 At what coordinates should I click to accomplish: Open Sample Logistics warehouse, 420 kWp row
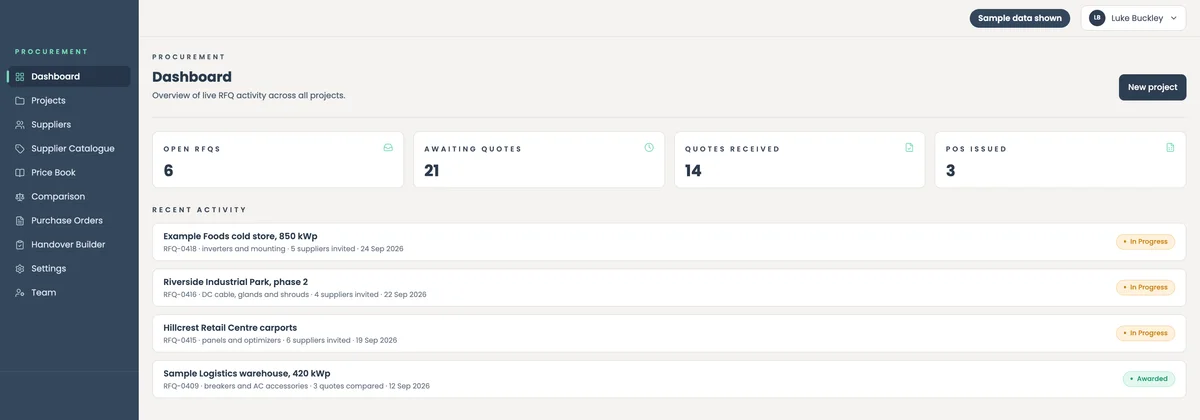669,379
